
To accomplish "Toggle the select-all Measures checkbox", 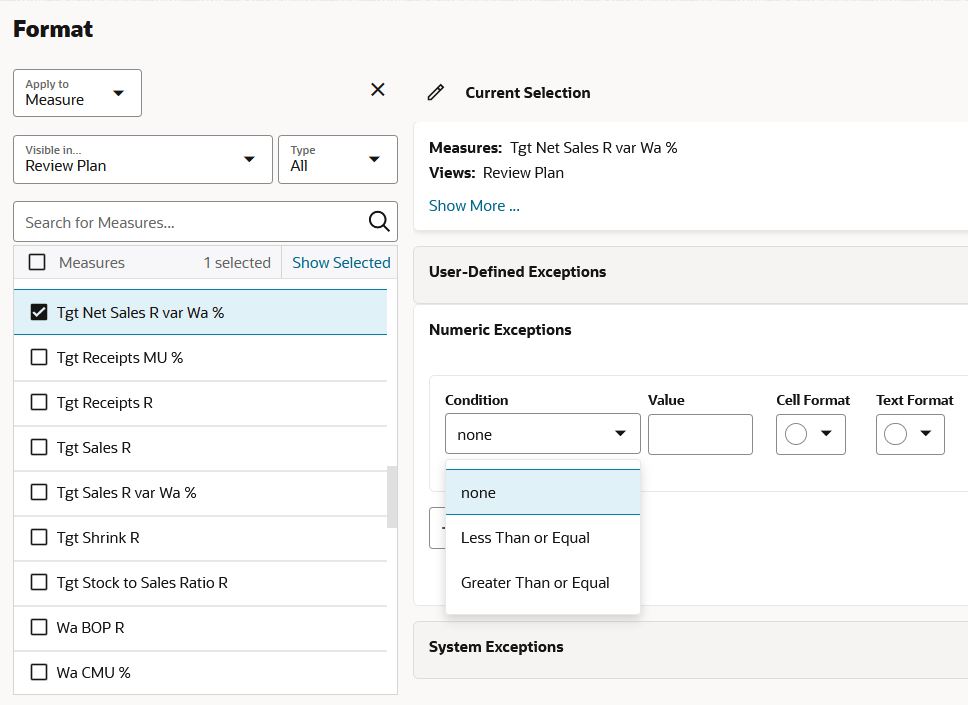I will pyautogui.click(x=37, y=262).
